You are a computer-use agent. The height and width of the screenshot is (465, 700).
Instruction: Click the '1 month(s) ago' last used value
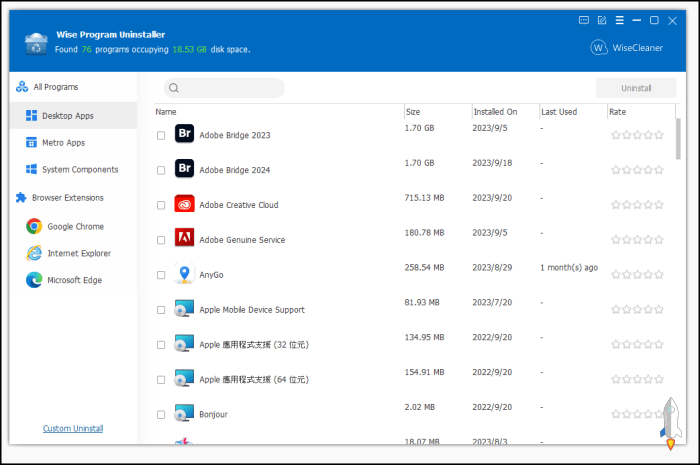569,267
